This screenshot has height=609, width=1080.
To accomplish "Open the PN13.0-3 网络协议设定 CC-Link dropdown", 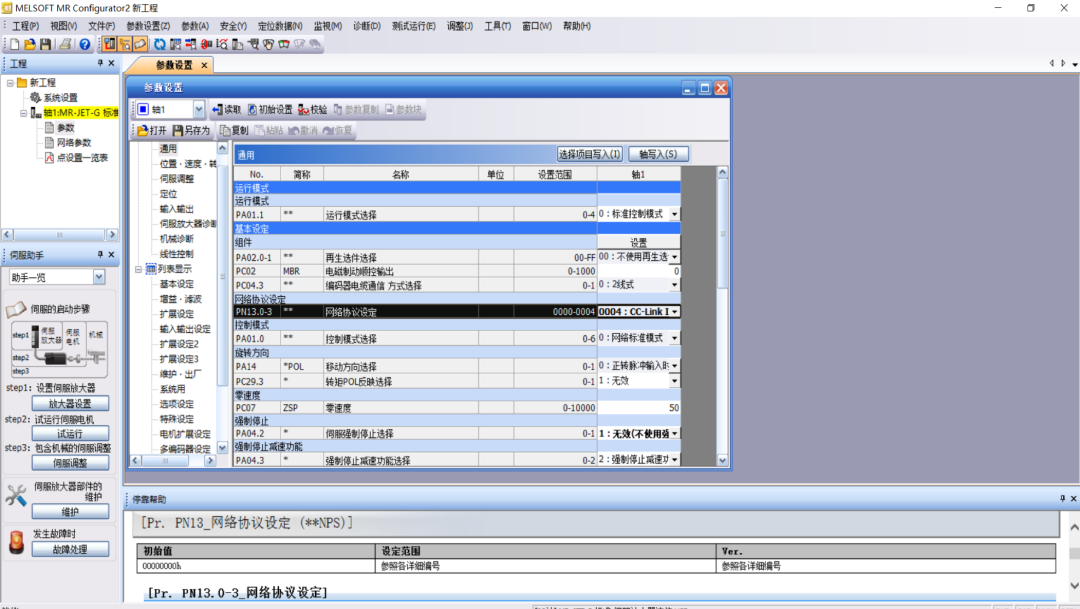I will (674, 312).
